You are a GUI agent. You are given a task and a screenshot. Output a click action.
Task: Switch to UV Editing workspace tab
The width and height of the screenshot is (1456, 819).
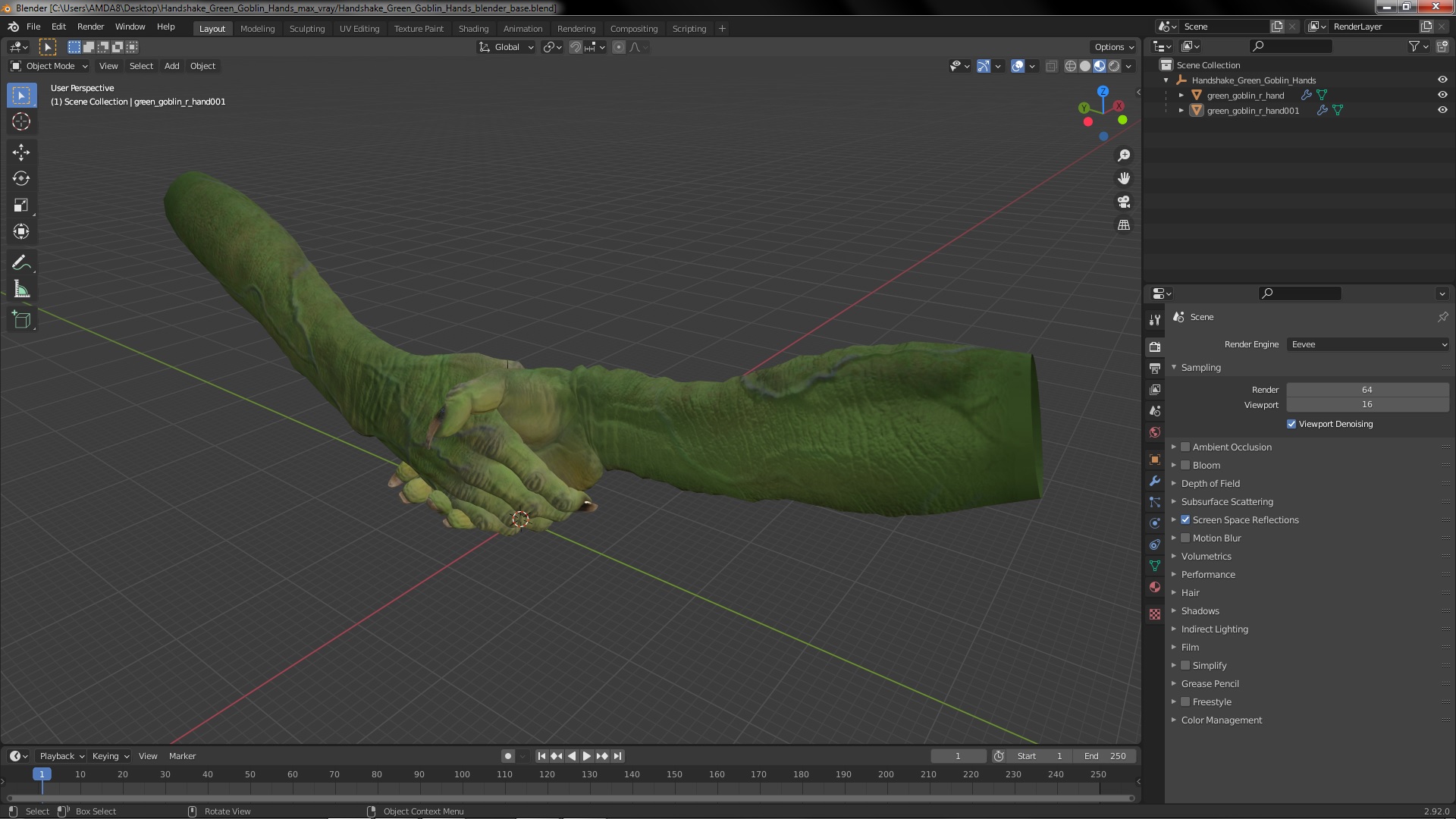click(359, 28)
